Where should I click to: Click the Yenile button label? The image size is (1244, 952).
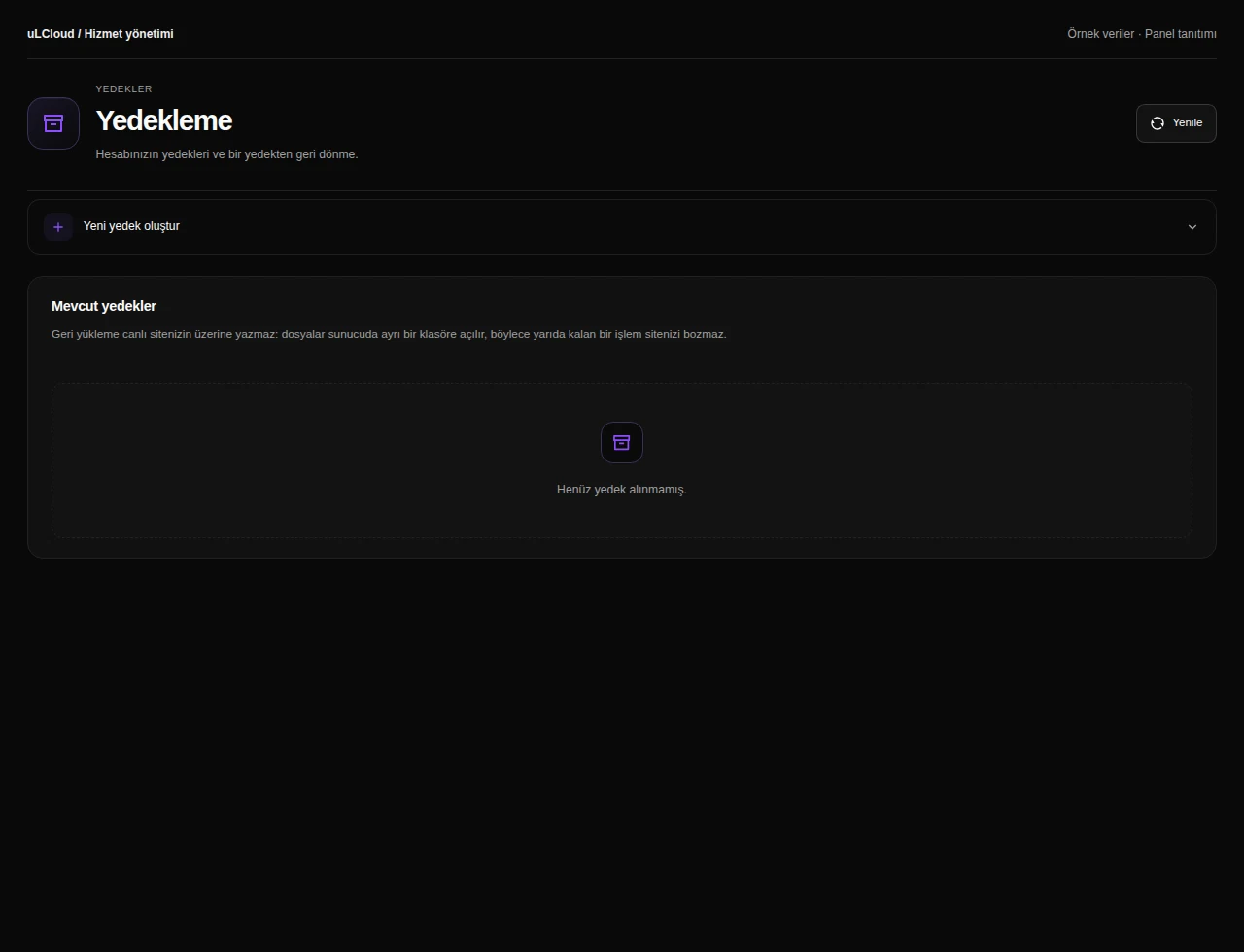pyautogui.click(x=1188, y=123)
